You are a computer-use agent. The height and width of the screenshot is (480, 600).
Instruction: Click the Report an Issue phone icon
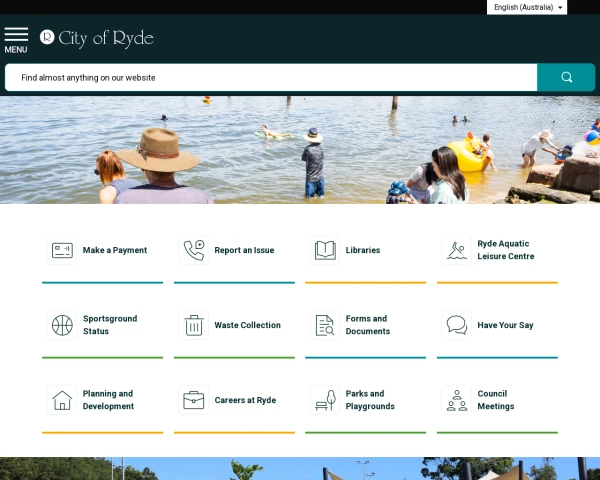point(194,250)
